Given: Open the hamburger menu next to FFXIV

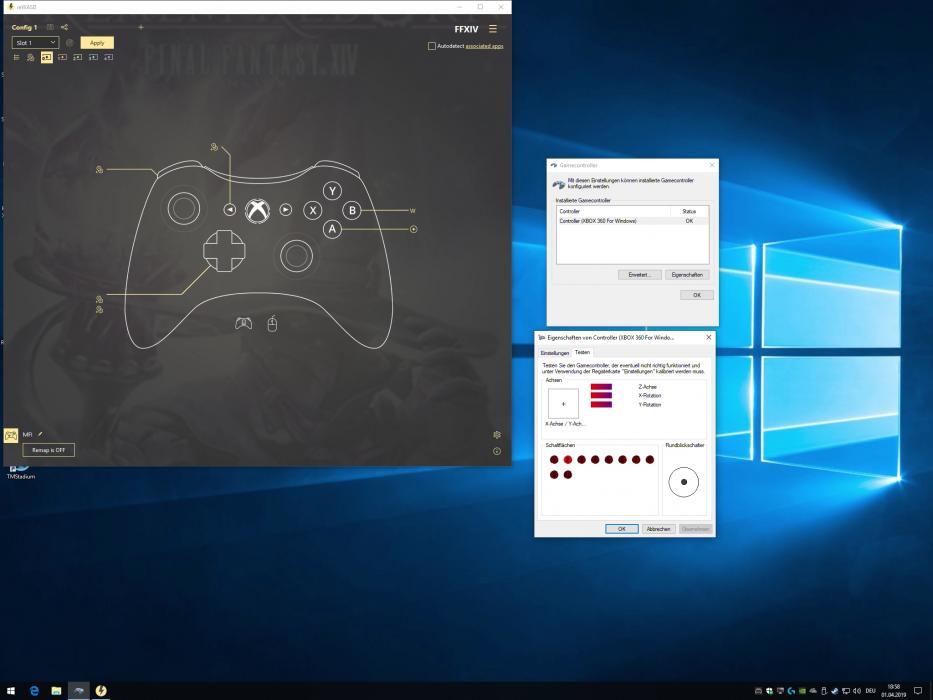Looking at the screenshot, I should 492,29.
